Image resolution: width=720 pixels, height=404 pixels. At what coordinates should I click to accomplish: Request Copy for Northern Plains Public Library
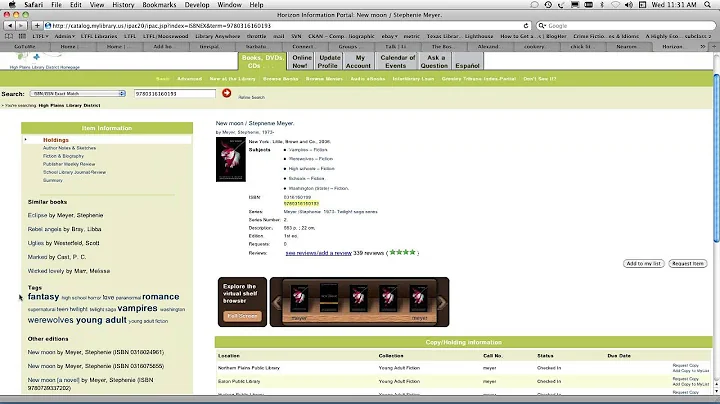click(x=686, y=365)
